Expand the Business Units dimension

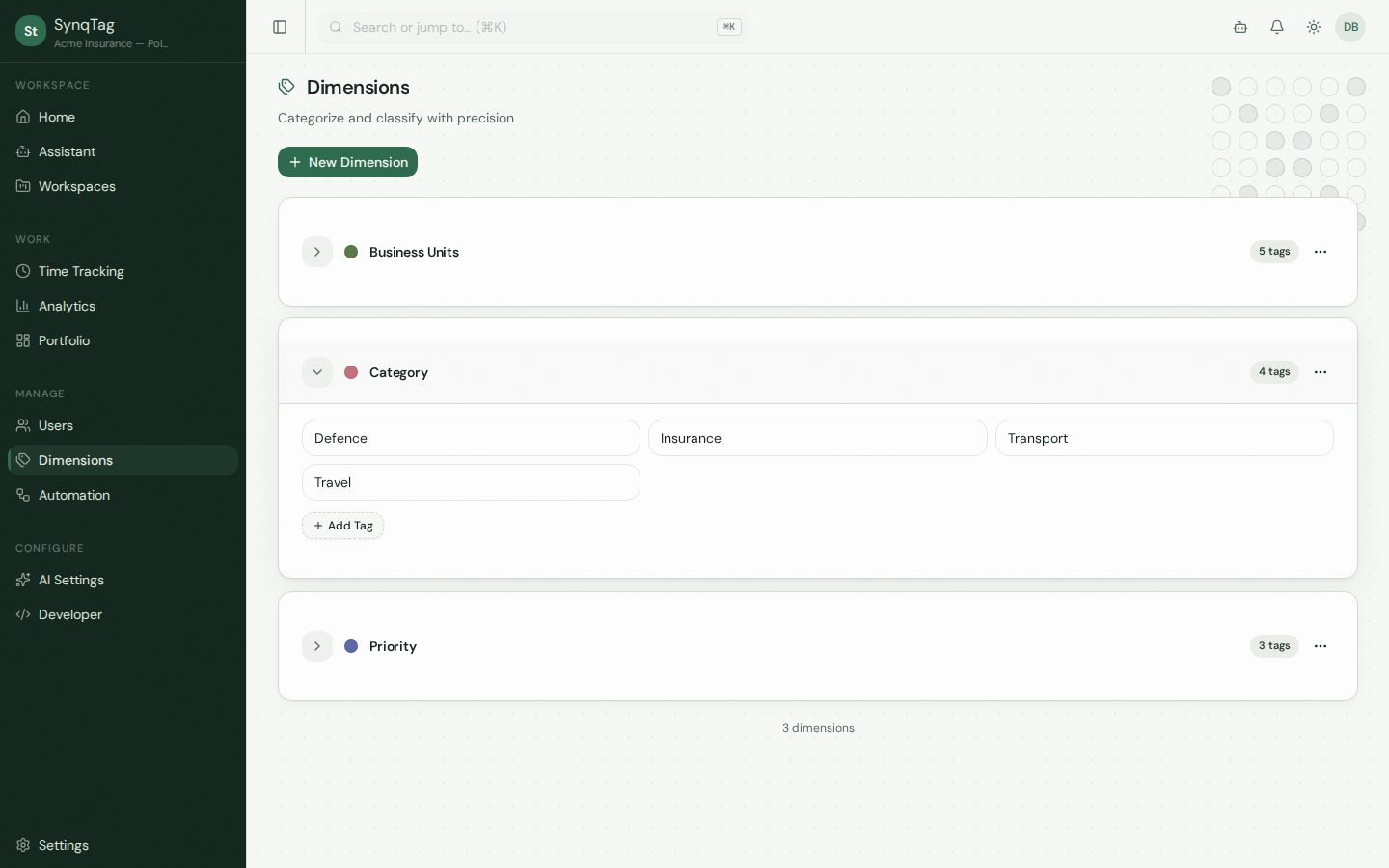tap(317, 252)
